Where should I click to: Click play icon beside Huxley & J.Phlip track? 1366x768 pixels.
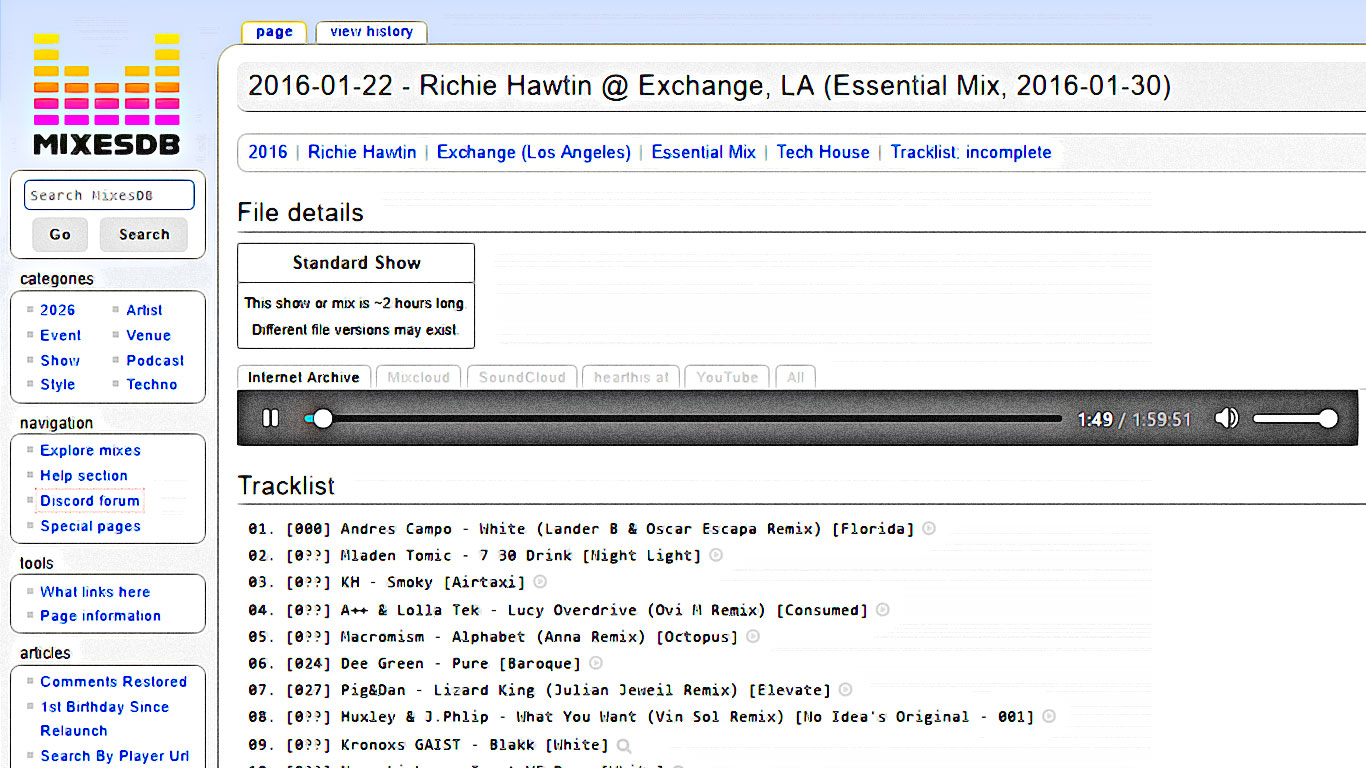(x=1048, y=716)
